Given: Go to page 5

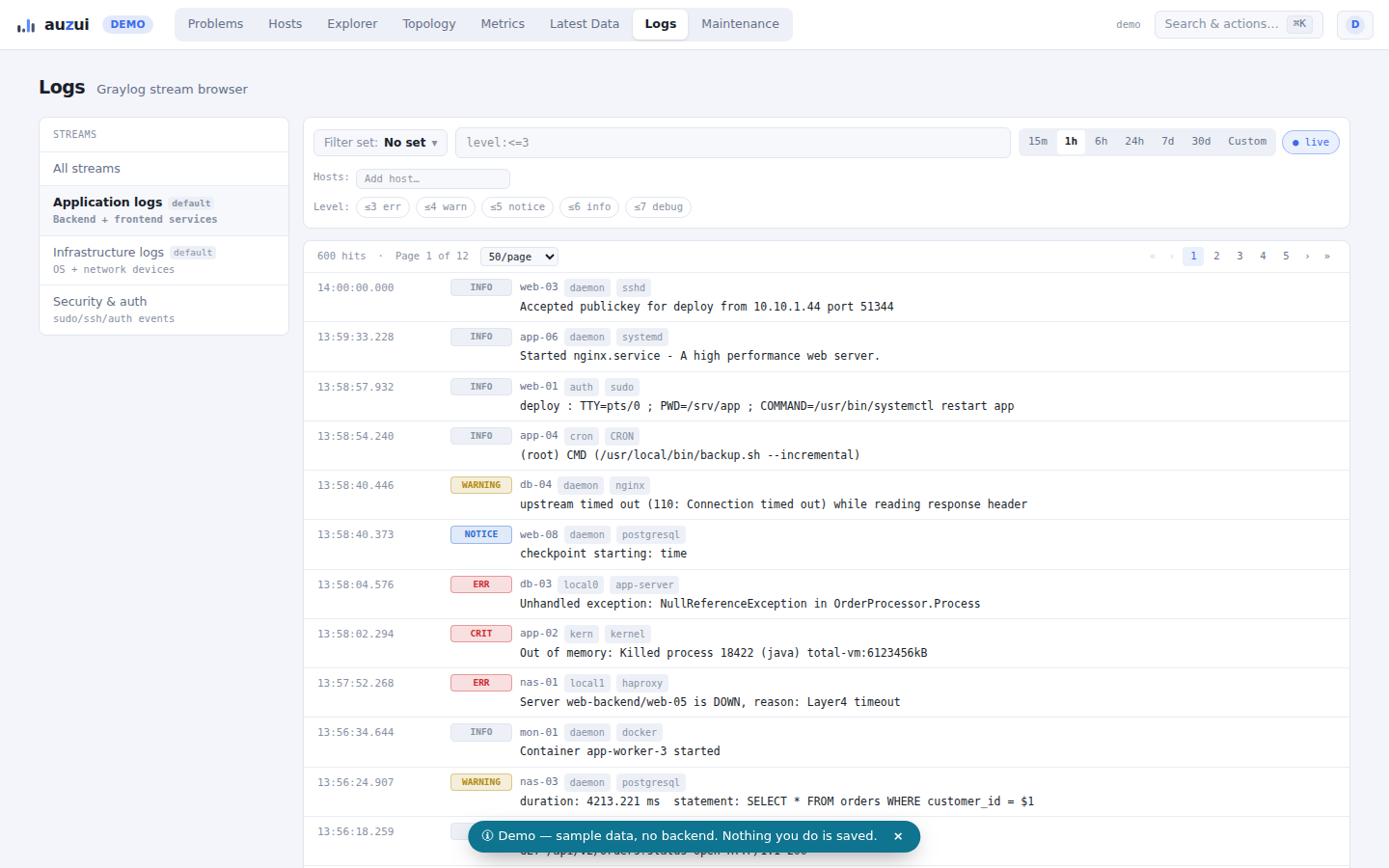Looking at the screenshot, I should (1286, 257).
